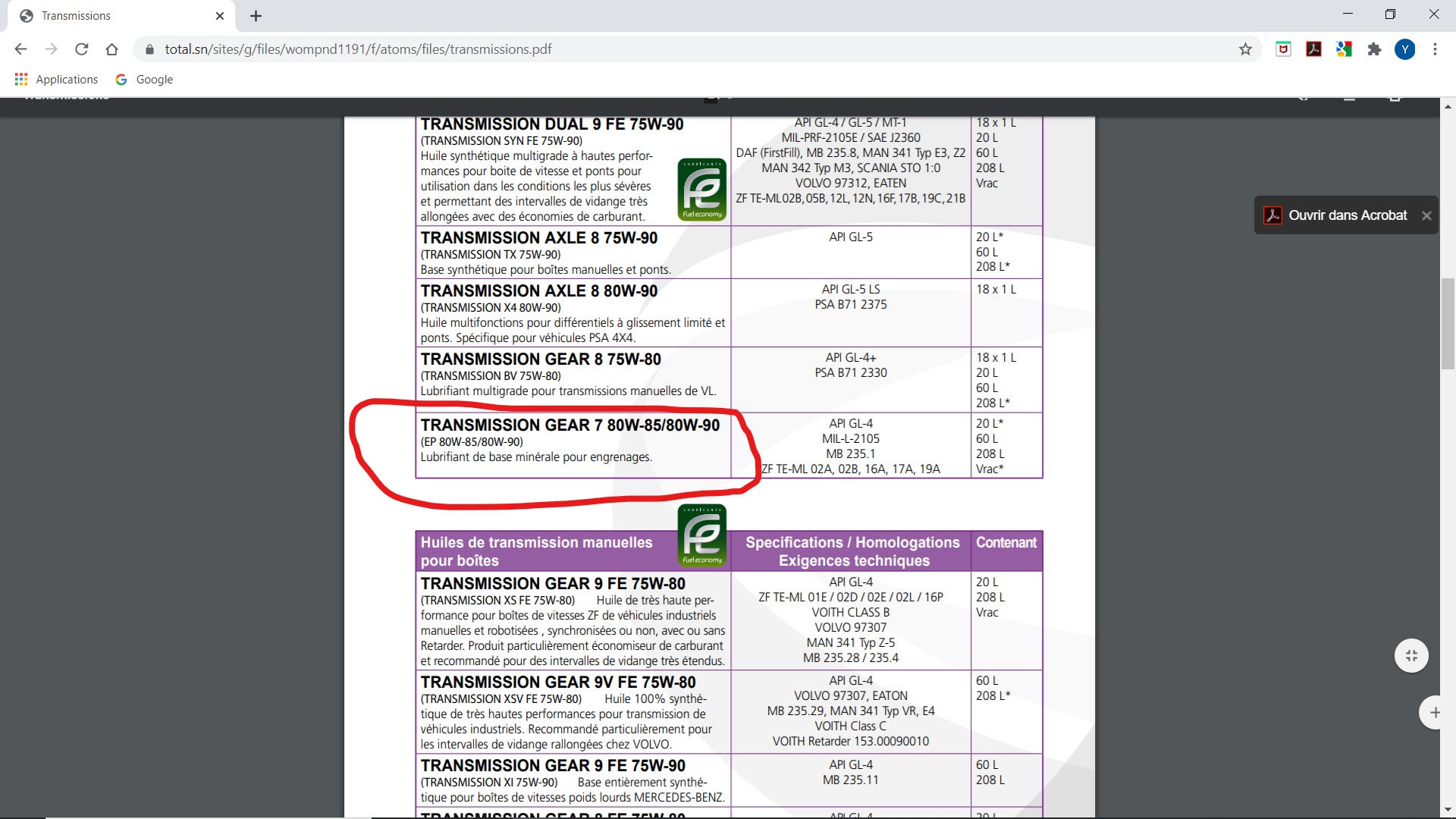Zoom in with the plus button
Viewport: 1456px width, 819px height.
coord(1434,712)
